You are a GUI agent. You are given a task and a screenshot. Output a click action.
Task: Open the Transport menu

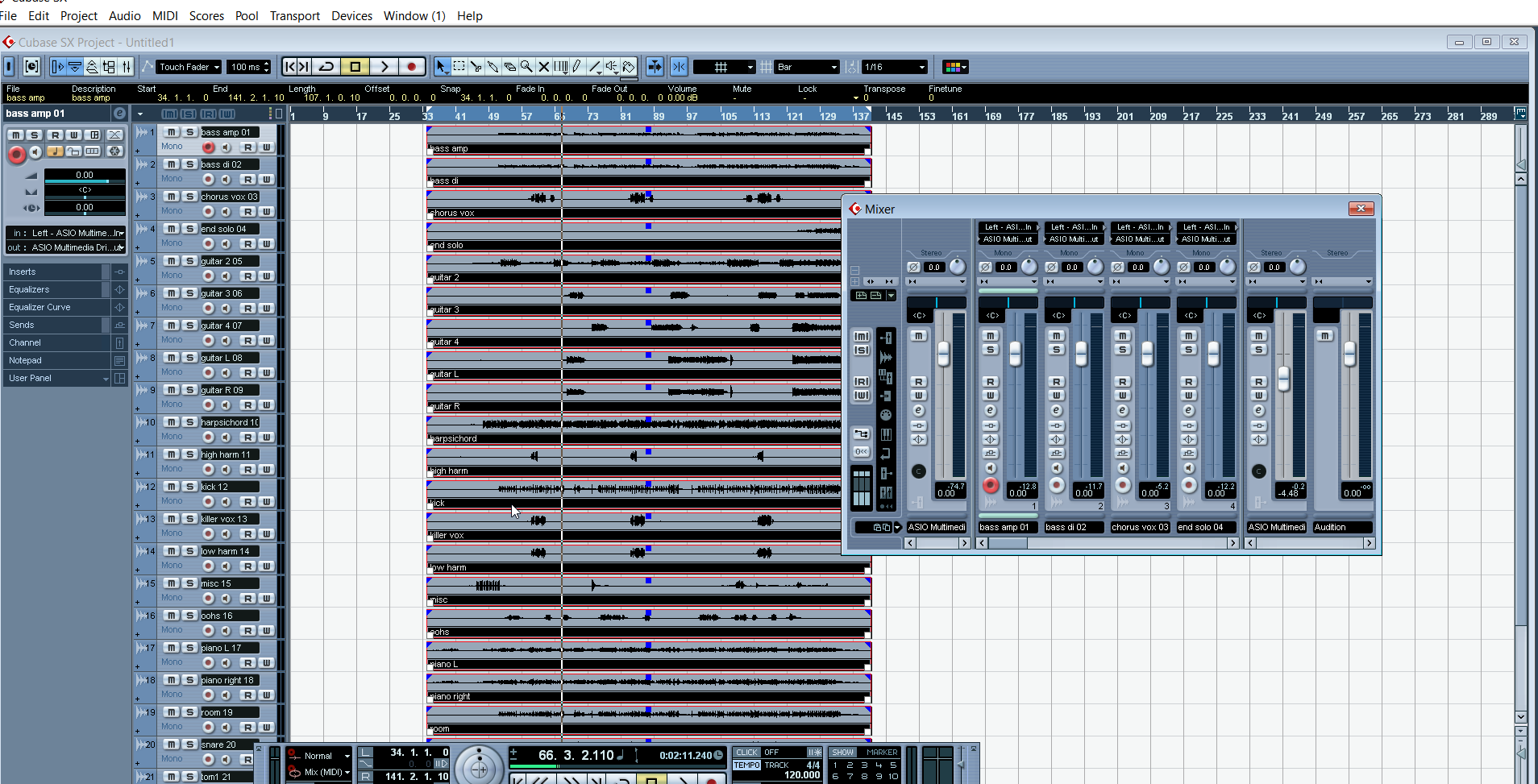(295, 15)
